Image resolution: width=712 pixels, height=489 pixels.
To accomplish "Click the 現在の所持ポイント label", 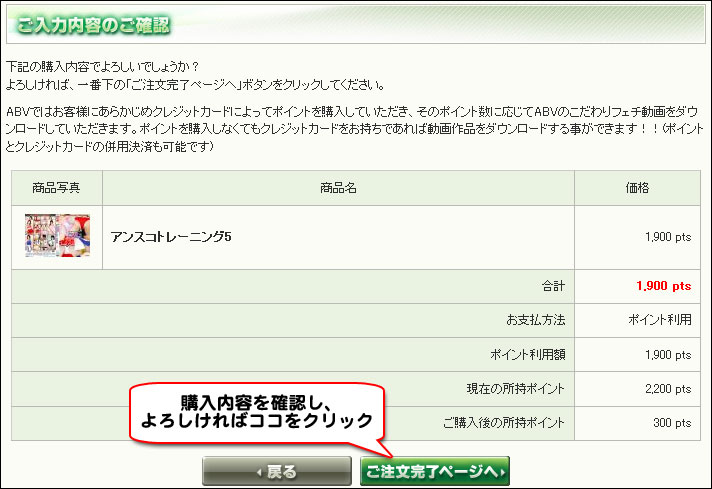I will click(x=515, y=389).
